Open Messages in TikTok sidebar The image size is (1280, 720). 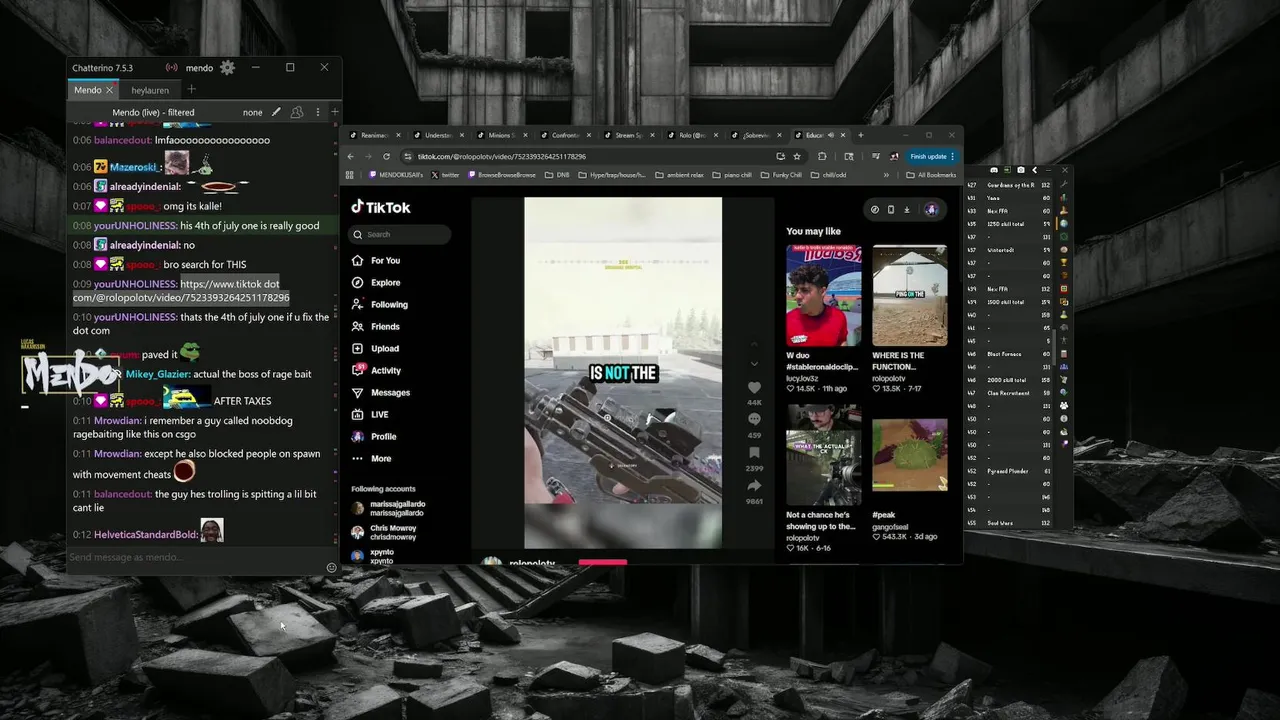(x=382, y=392)
